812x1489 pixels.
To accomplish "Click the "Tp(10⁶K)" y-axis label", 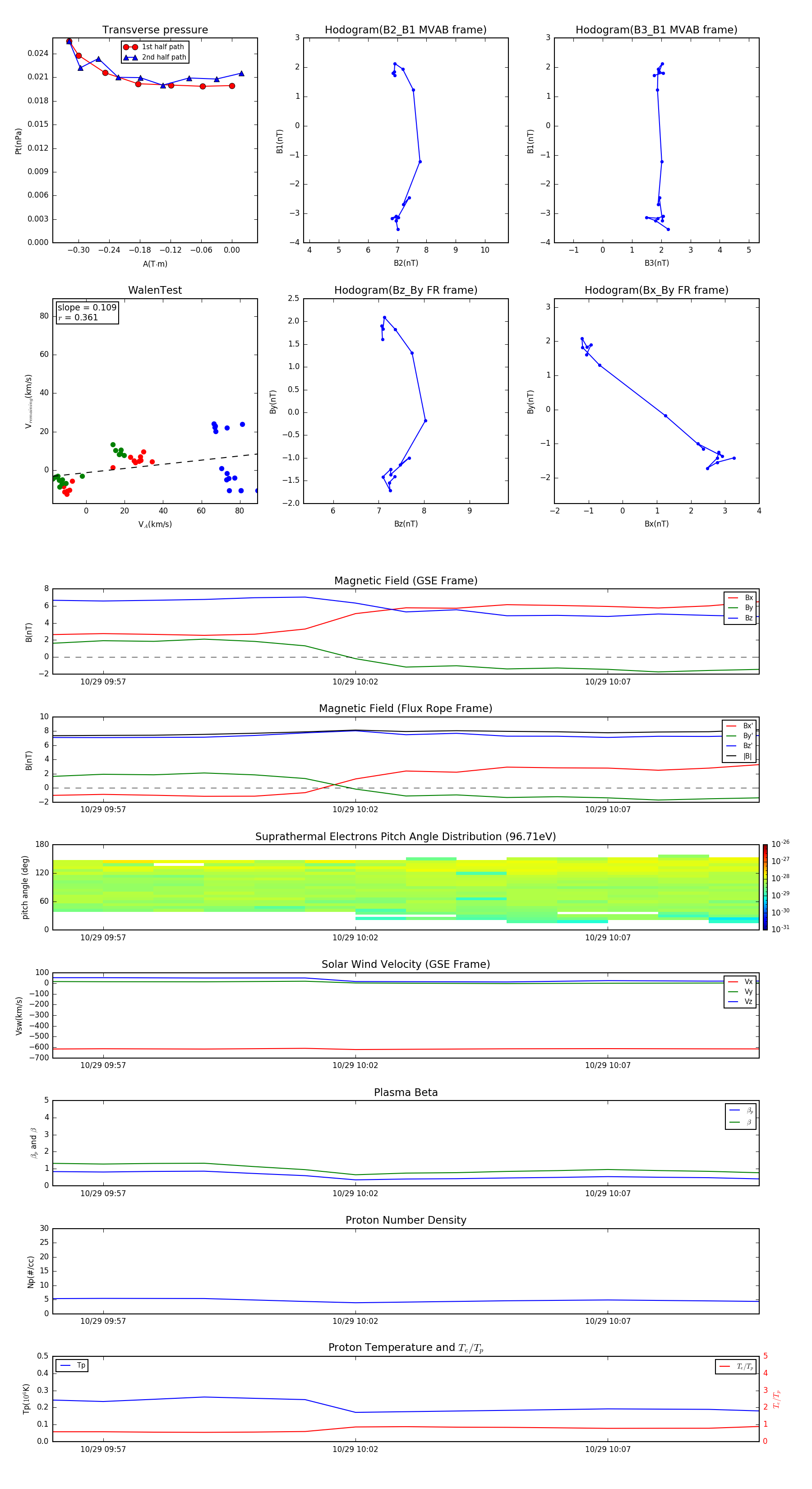I will 26,1399.
